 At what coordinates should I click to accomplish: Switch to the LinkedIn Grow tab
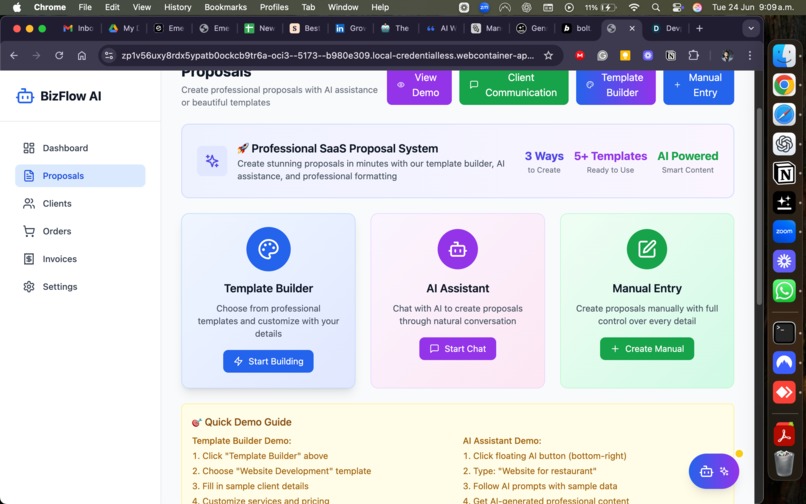coord(350,28)
